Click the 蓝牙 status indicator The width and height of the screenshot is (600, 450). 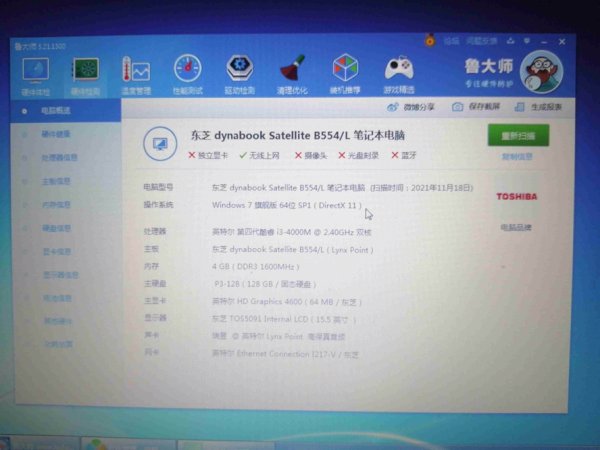(x=404, y=155)
